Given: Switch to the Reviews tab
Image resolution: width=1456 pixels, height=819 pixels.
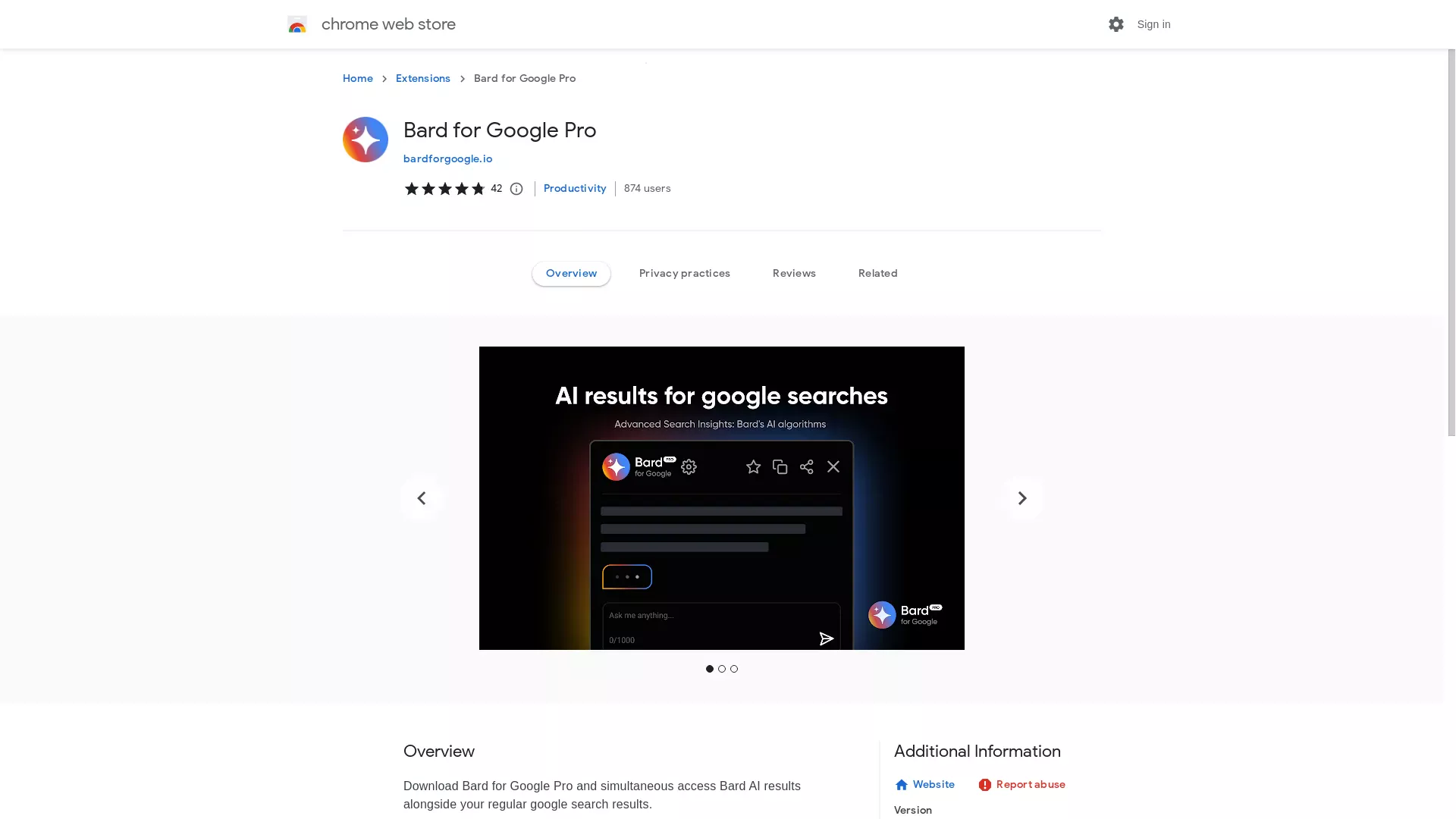Looking at the screenshot, I should 794,272.
